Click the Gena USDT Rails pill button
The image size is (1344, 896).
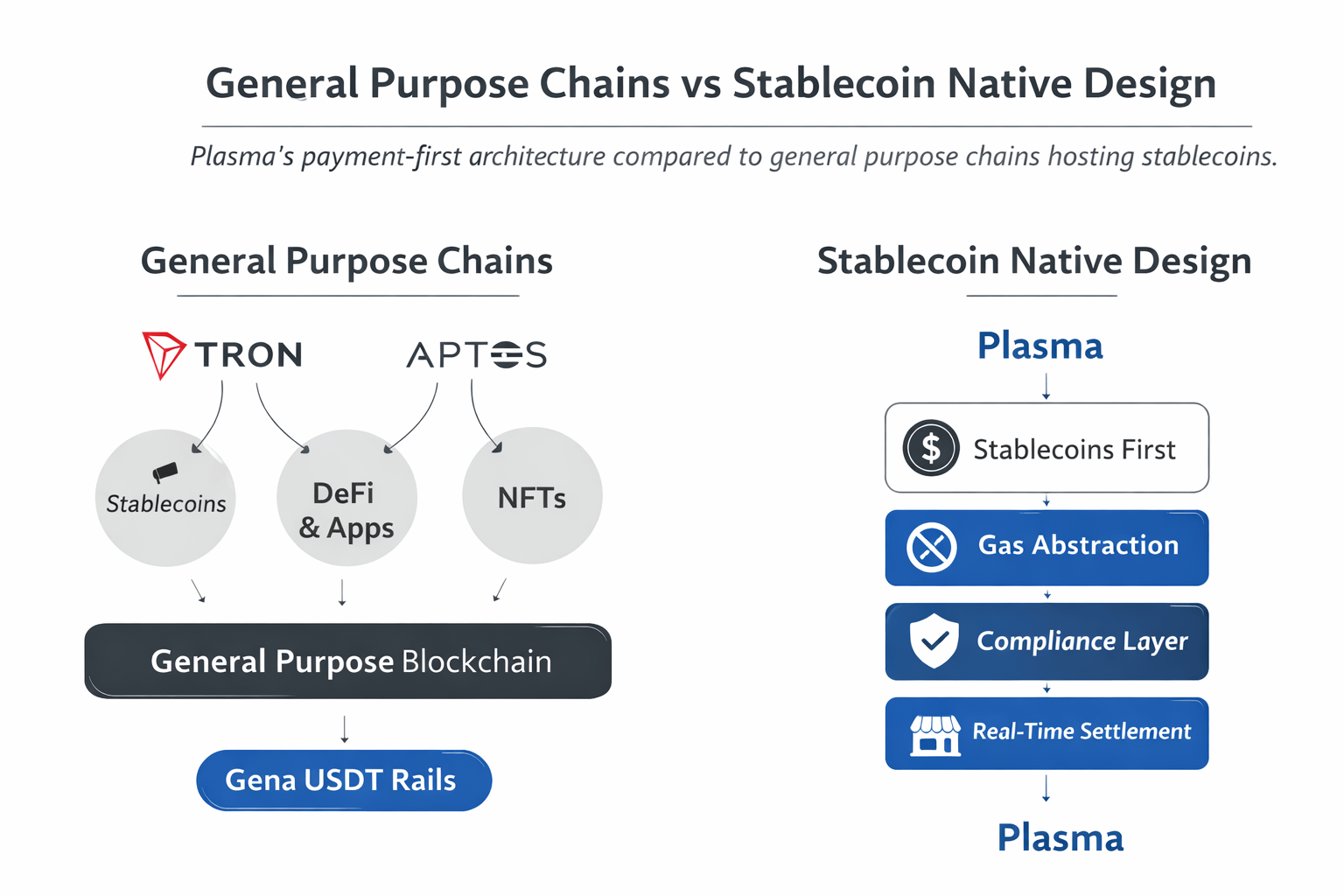(x=344, y=780)
